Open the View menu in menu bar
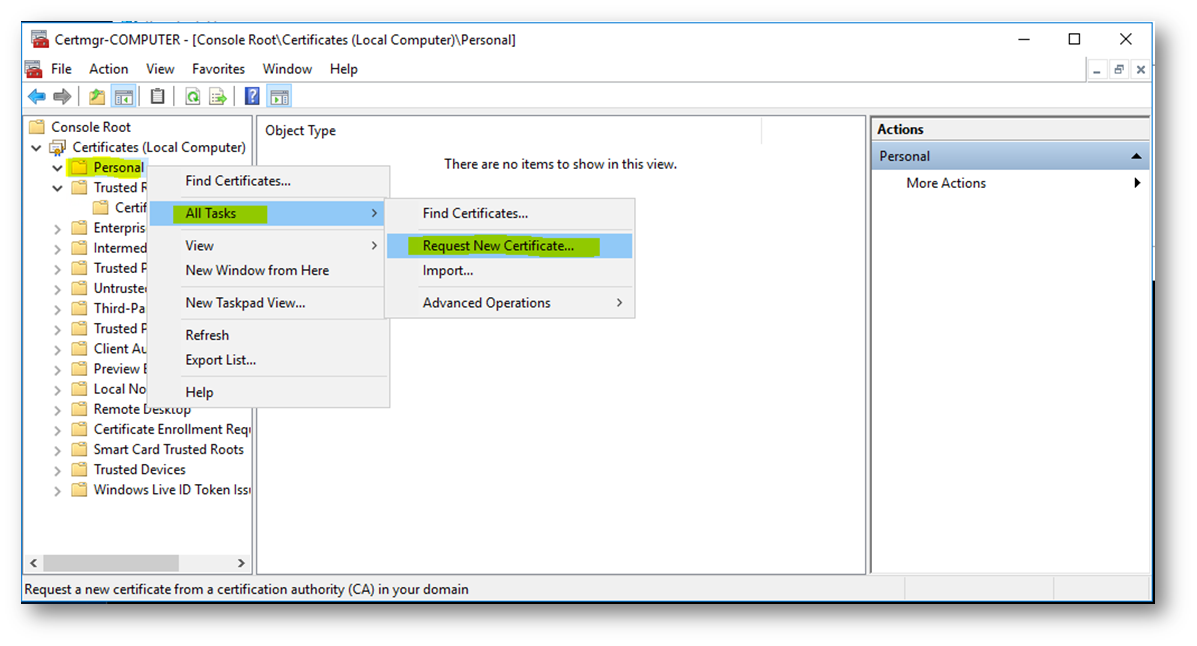The height and width of the screenshot is (646, 1197). 160,69
